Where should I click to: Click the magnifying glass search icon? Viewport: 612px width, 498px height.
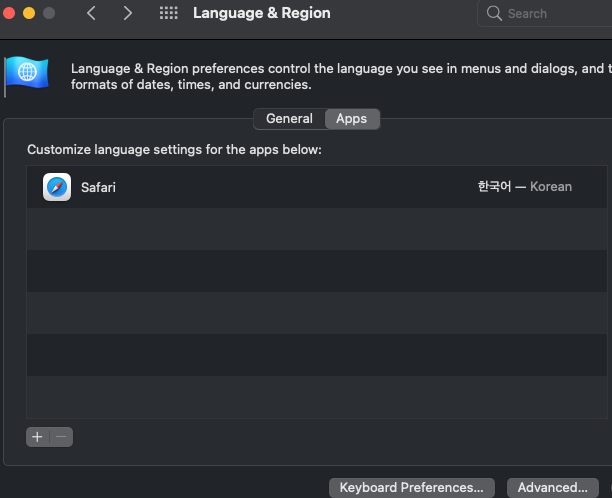pos(494,13)
